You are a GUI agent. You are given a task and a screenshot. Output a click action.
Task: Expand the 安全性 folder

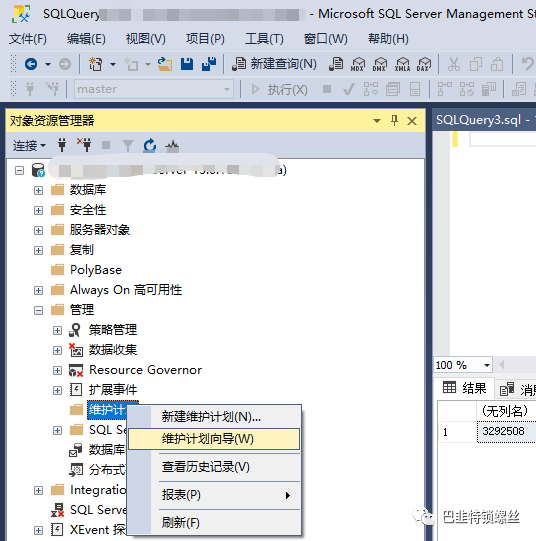[x=38, y=210]
